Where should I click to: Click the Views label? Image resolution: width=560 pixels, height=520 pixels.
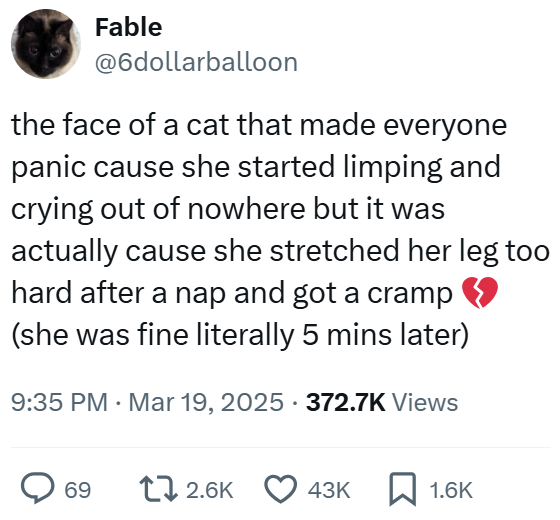tap(425, 402)
